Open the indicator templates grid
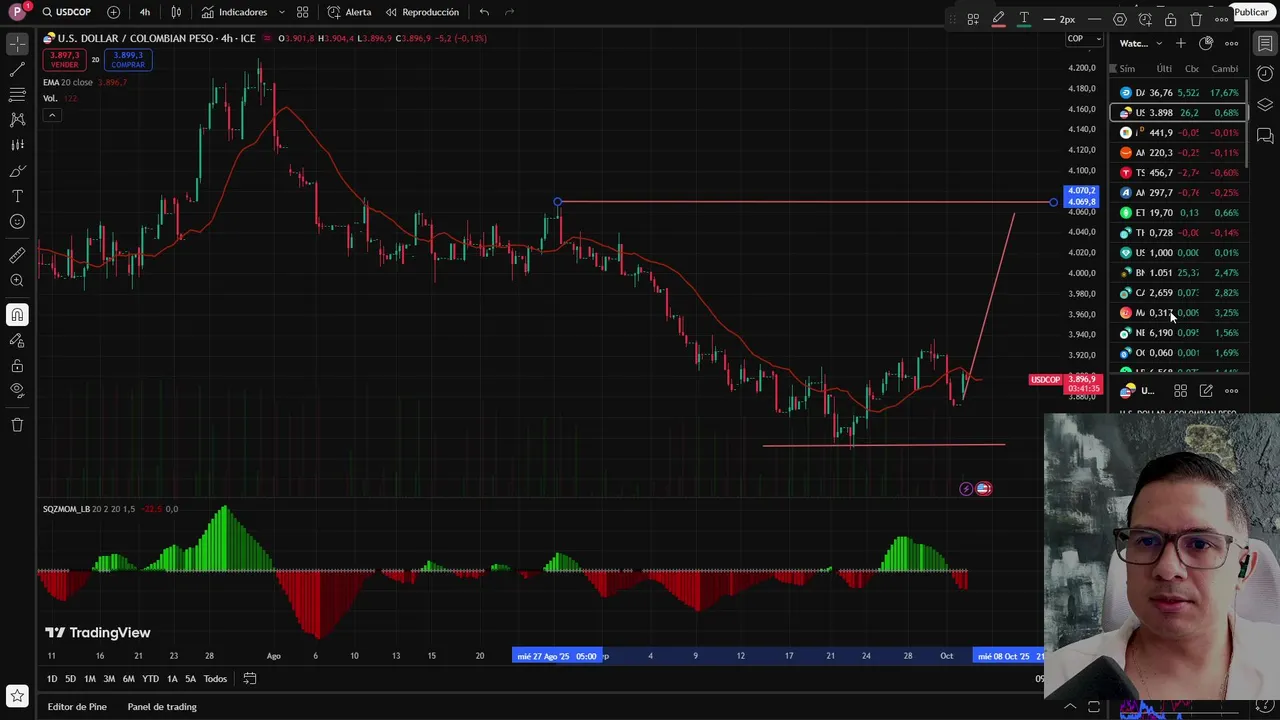This screenshot has height=720, width=1280. tap(302, 12)
